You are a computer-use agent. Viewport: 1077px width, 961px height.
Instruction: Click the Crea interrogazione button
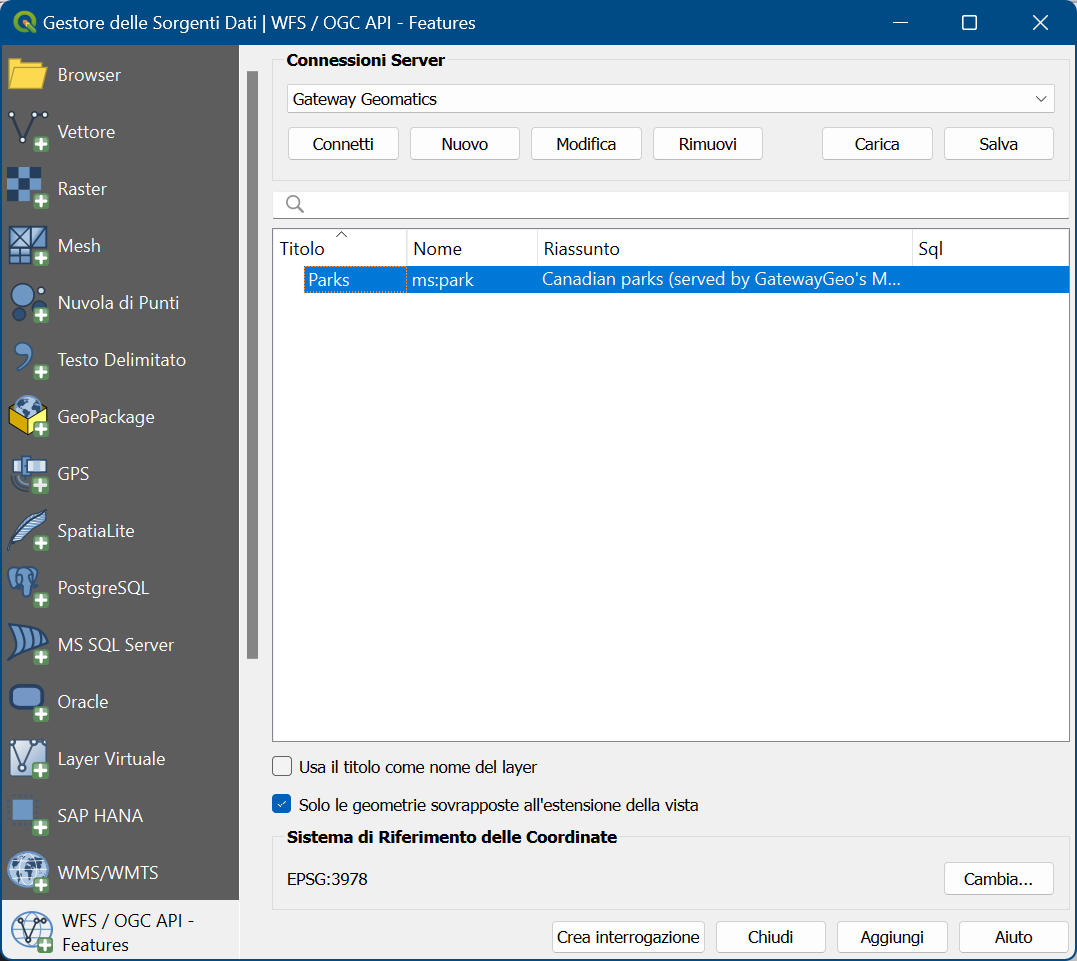point(628,937)
